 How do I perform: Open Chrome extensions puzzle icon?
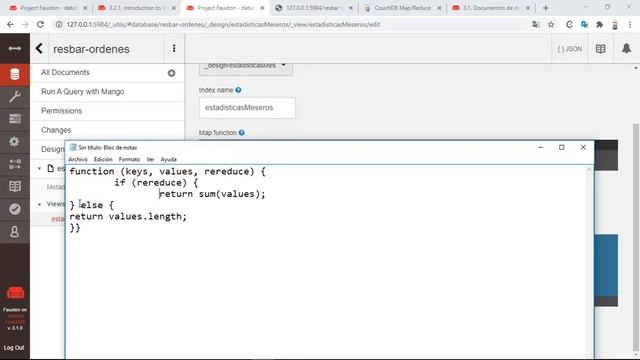click(x=599, y=24)
